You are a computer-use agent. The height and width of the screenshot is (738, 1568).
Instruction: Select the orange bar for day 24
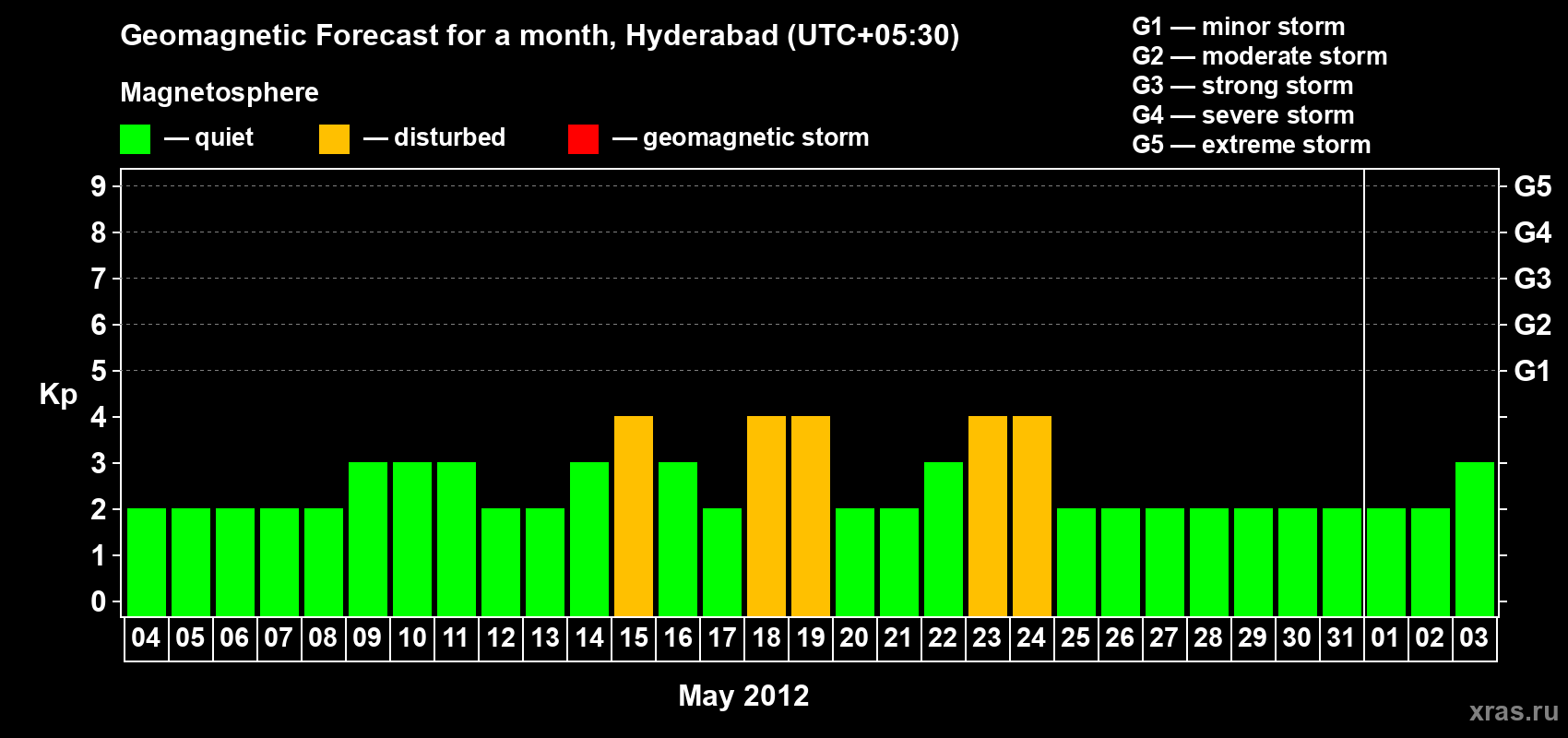tap(1032, 516)
